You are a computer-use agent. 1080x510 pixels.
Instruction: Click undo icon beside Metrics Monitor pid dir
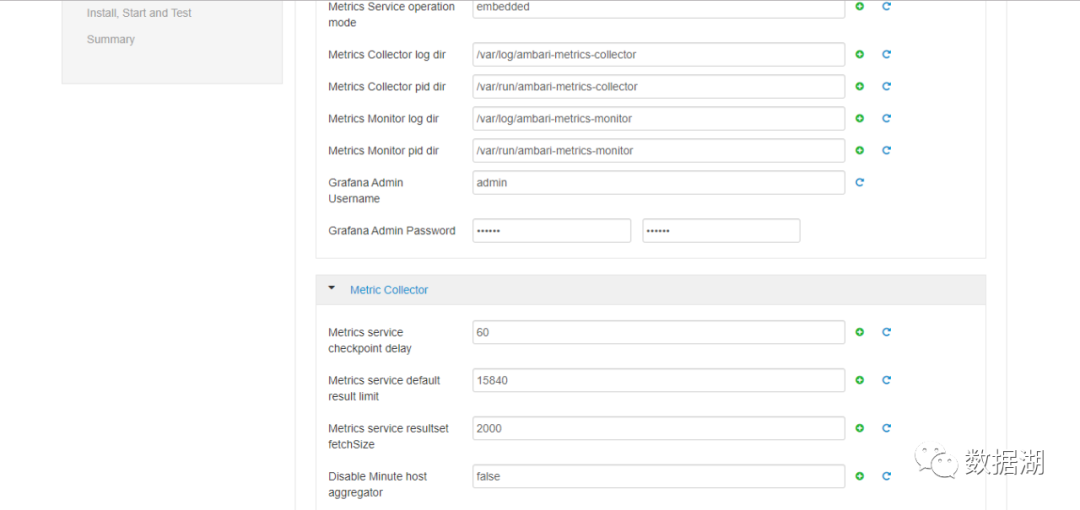[886, 151]
